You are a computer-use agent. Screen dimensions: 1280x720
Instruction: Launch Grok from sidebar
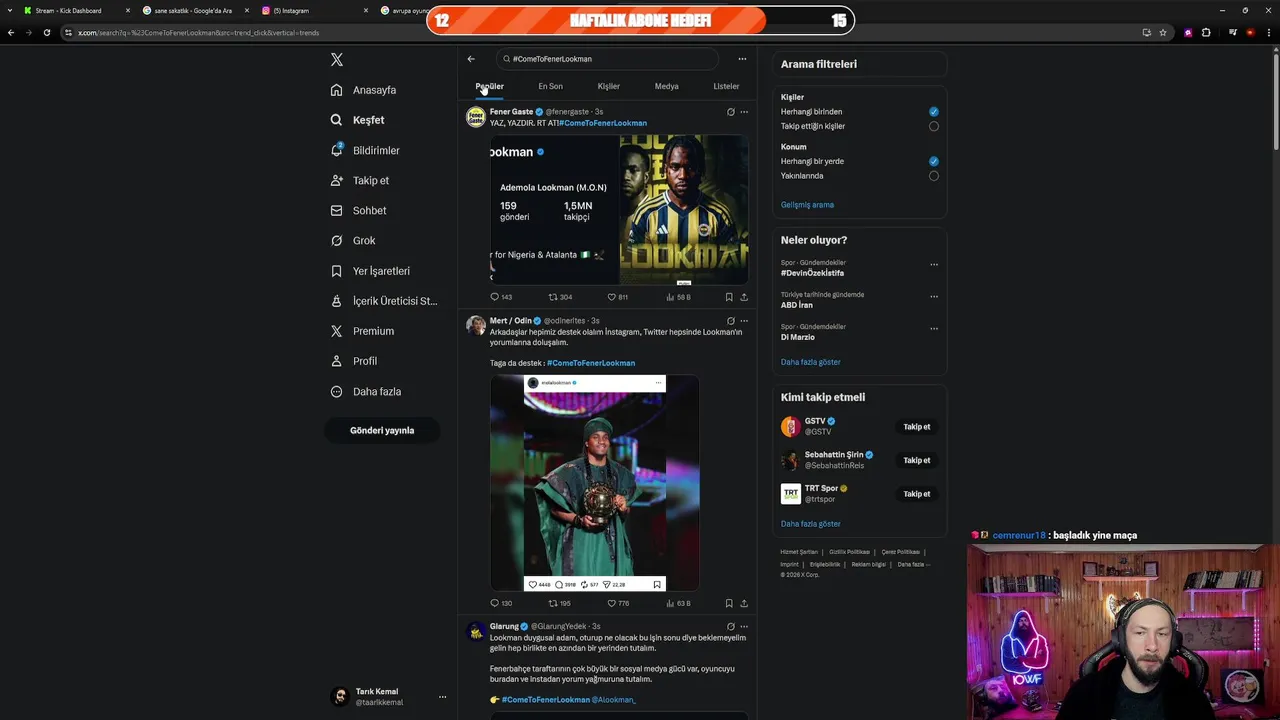coord(353,241)
